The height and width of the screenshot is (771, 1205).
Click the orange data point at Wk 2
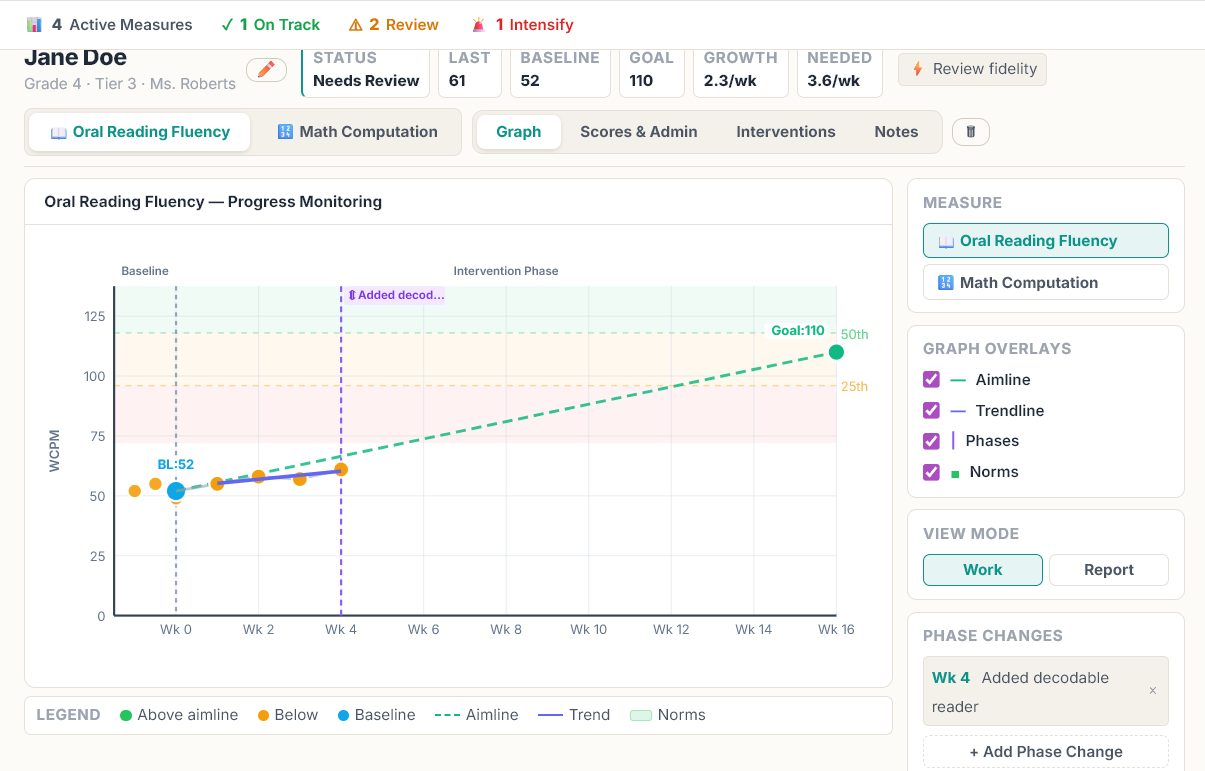[258, 476]
